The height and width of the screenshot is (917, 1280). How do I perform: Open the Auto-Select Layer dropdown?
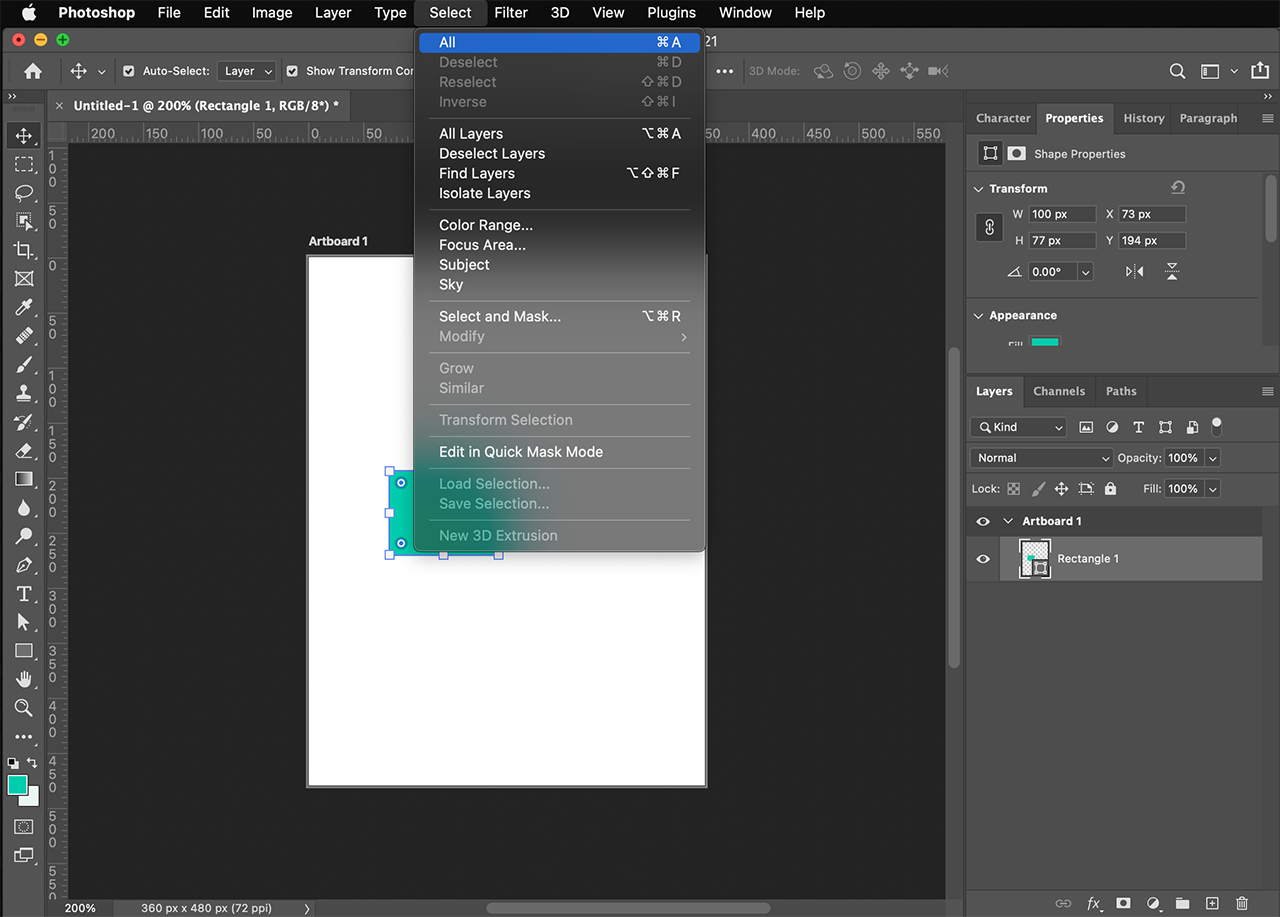coord(247,71)
